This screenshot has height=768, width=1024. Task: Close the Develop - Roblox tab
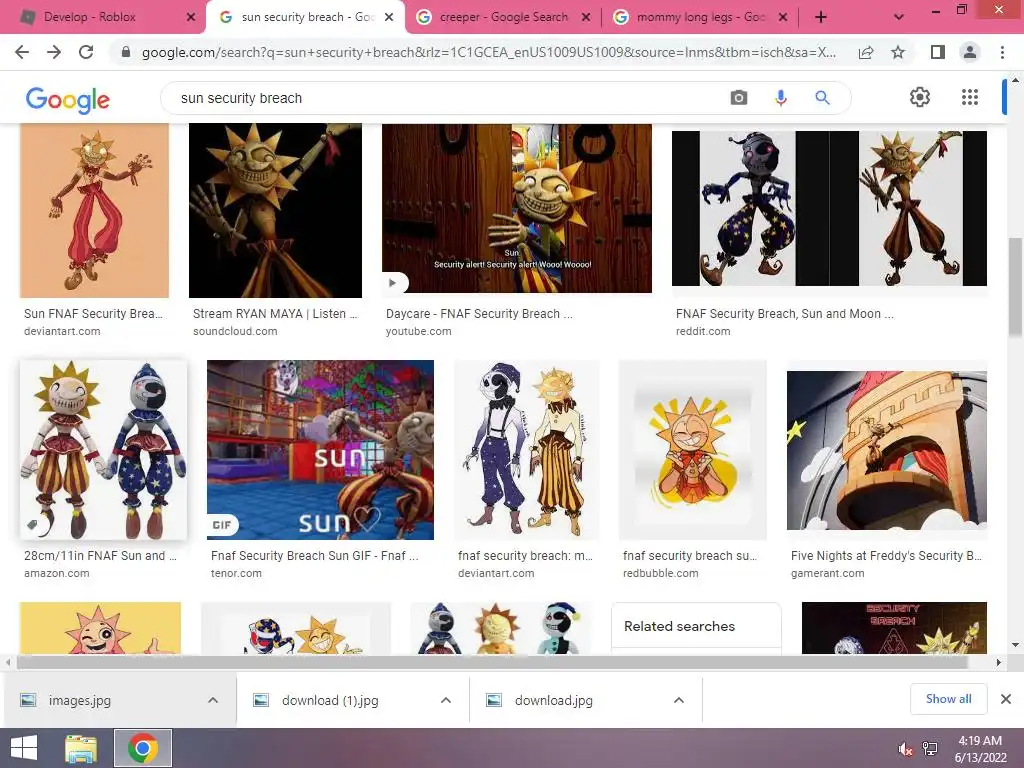191,17
